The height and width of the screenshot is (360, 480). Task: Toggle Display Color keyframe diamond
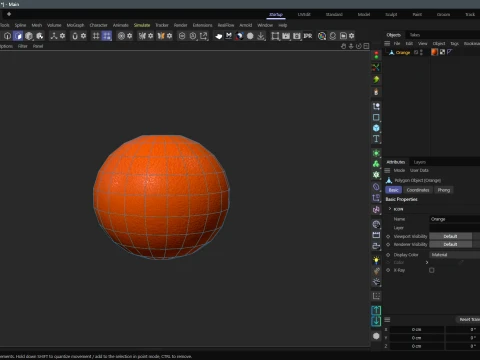[388, 255]
